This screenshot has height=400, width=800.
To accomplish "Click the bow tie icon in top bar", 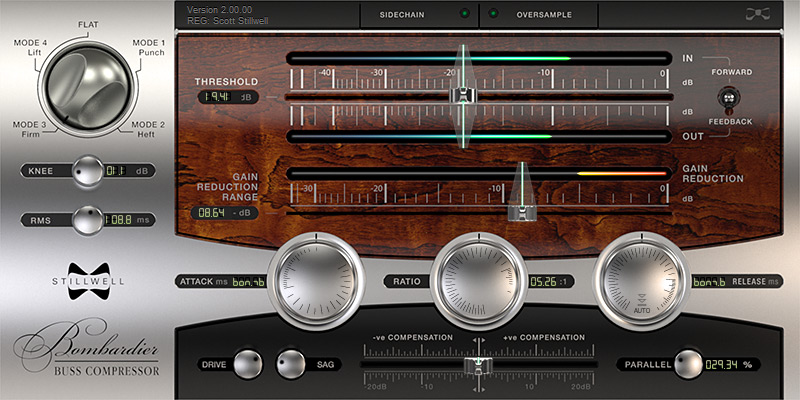I will (x=757, y=14).
